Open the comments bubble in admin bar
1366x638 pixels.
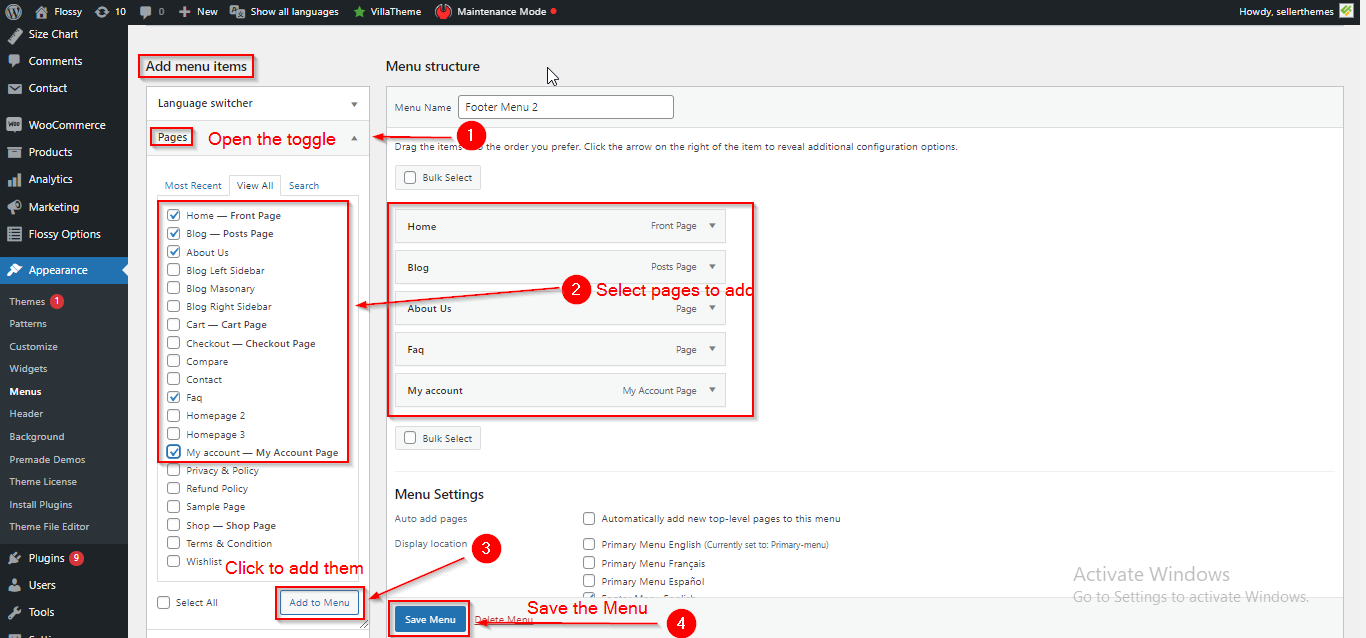(x=146, y=12)
